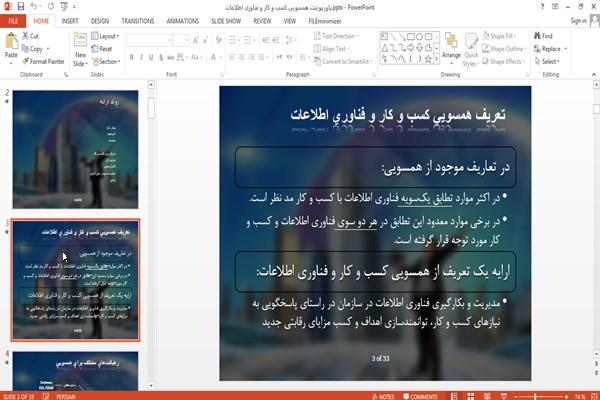
Task: Open the Layout dropdown
Action: pos(105,36)
